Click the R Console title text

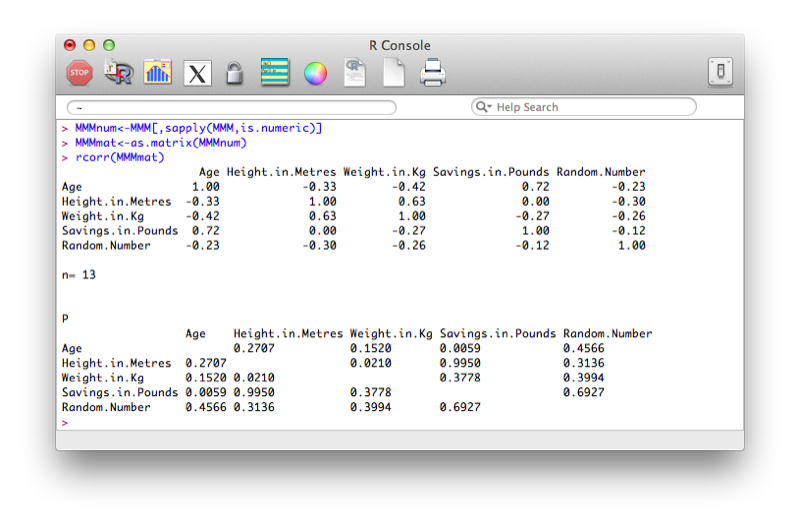(x=399, y=45)
